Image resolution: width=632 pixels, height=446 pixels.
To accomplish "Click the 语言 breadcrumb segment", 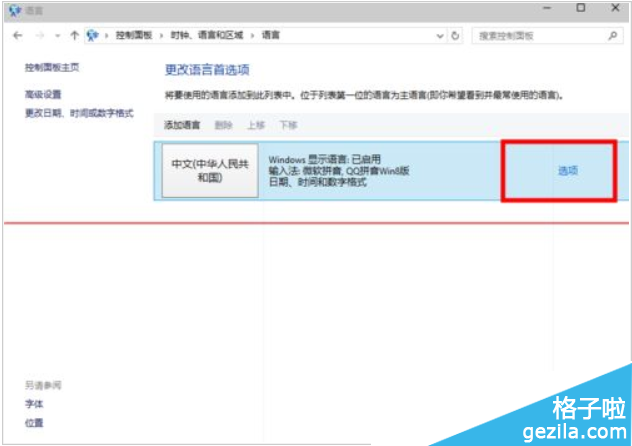I will pos(270,35).
